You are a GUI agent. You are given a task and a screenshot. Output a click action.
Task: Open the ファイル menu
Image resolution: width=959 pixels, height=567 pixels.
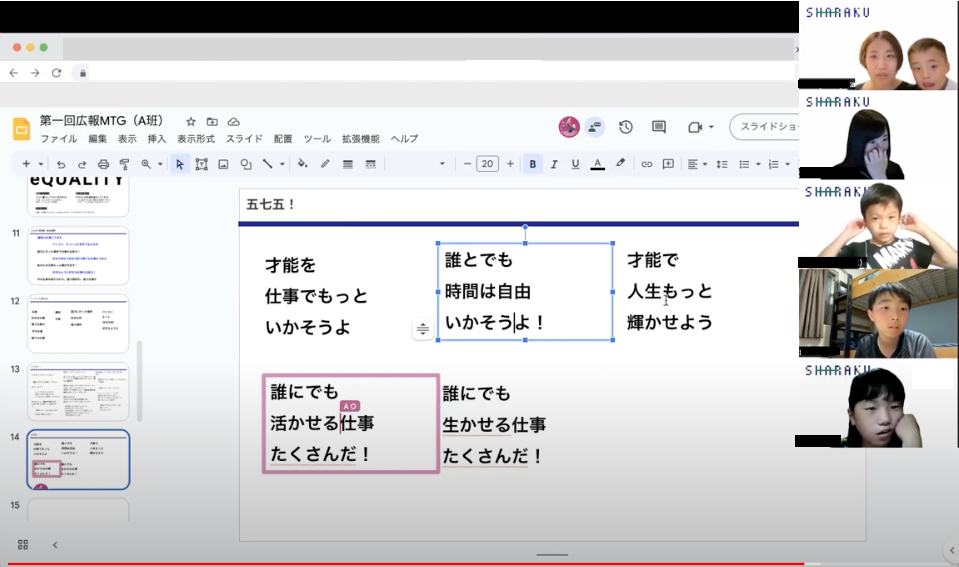pyautogui.click(x=59, y=139)
